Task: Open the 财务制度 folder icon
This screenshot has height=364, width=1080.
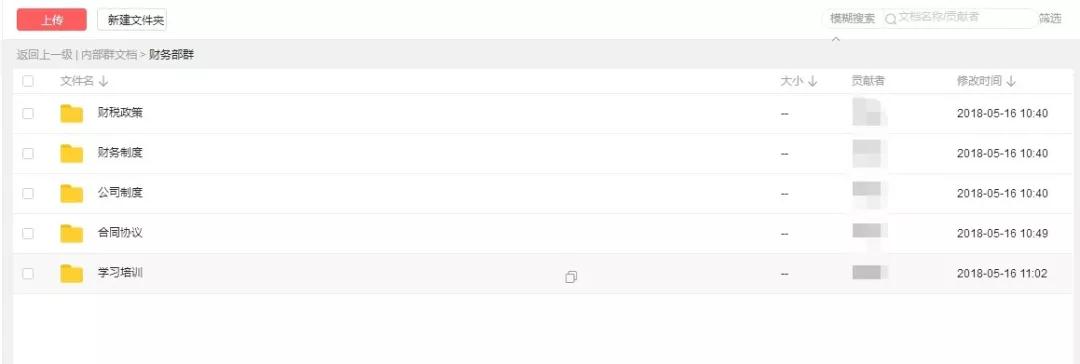Action: (72, 153)
